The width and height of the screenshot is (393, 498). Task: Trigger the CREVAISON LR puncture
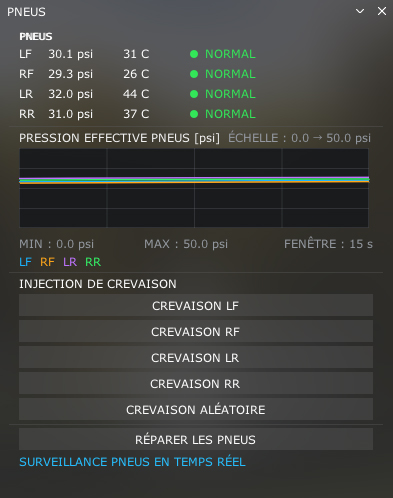click(x=196, y=357)
